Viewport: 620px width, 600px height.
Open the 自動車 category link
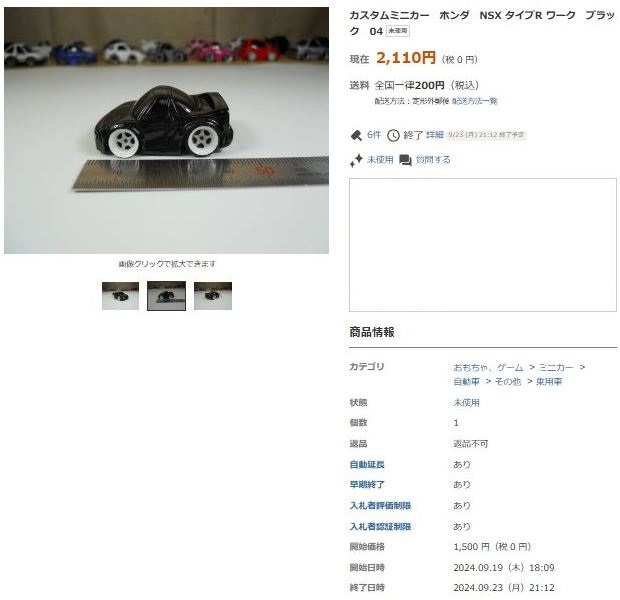point(467,382)
